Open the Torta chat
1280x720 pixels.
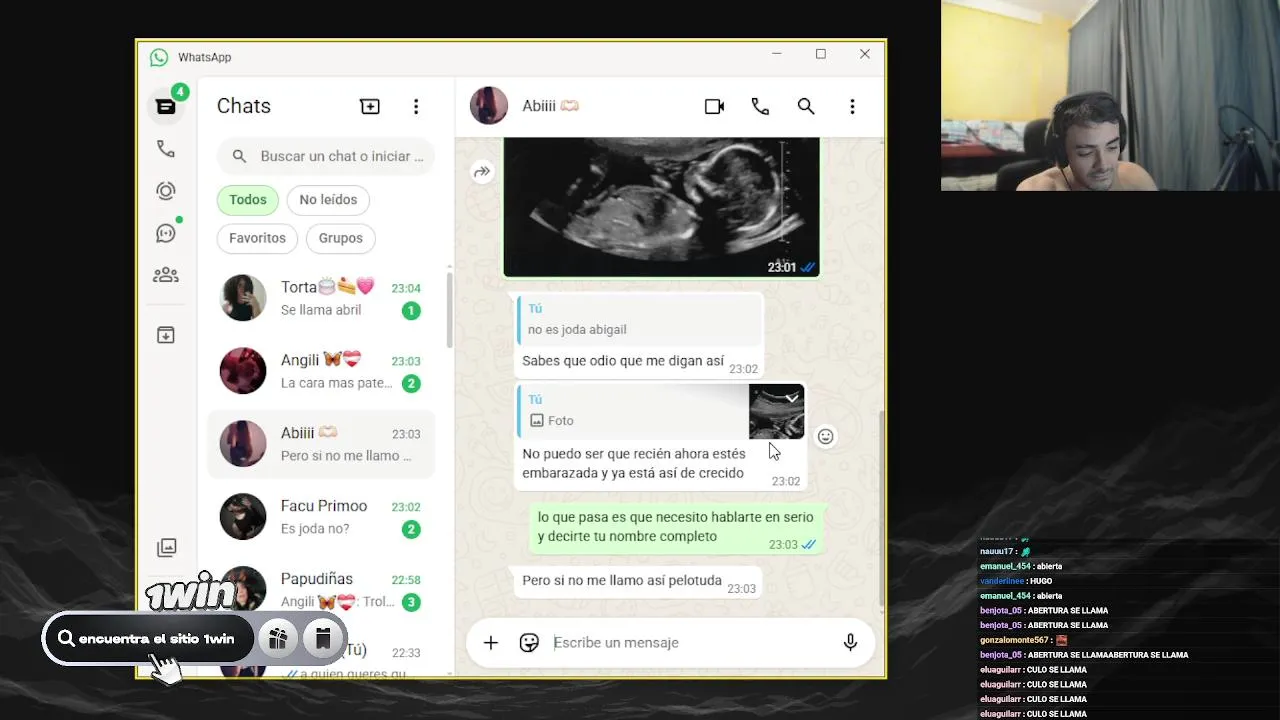[x=322, y=298]
